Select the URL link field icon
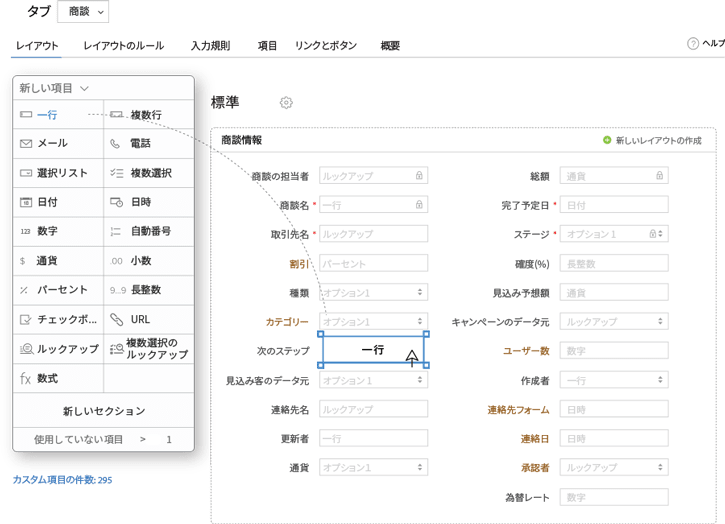 [x=116, y=319]
